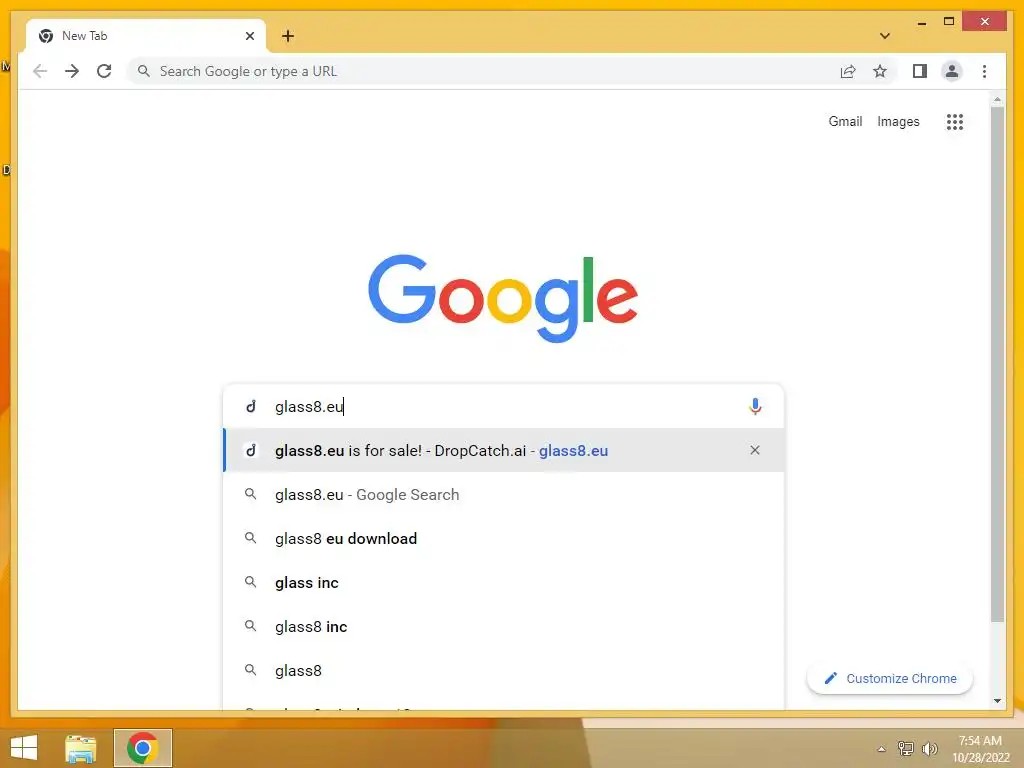Bookmark this tab with the star icon

pos(880,71)
